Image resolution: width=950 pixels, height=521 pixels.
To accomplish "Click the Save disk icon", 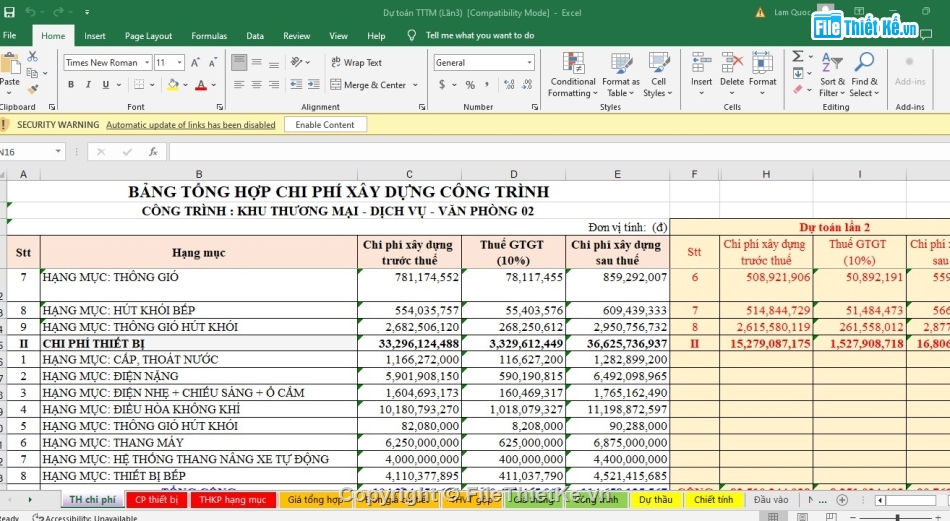I will click(x=9, y=12).
